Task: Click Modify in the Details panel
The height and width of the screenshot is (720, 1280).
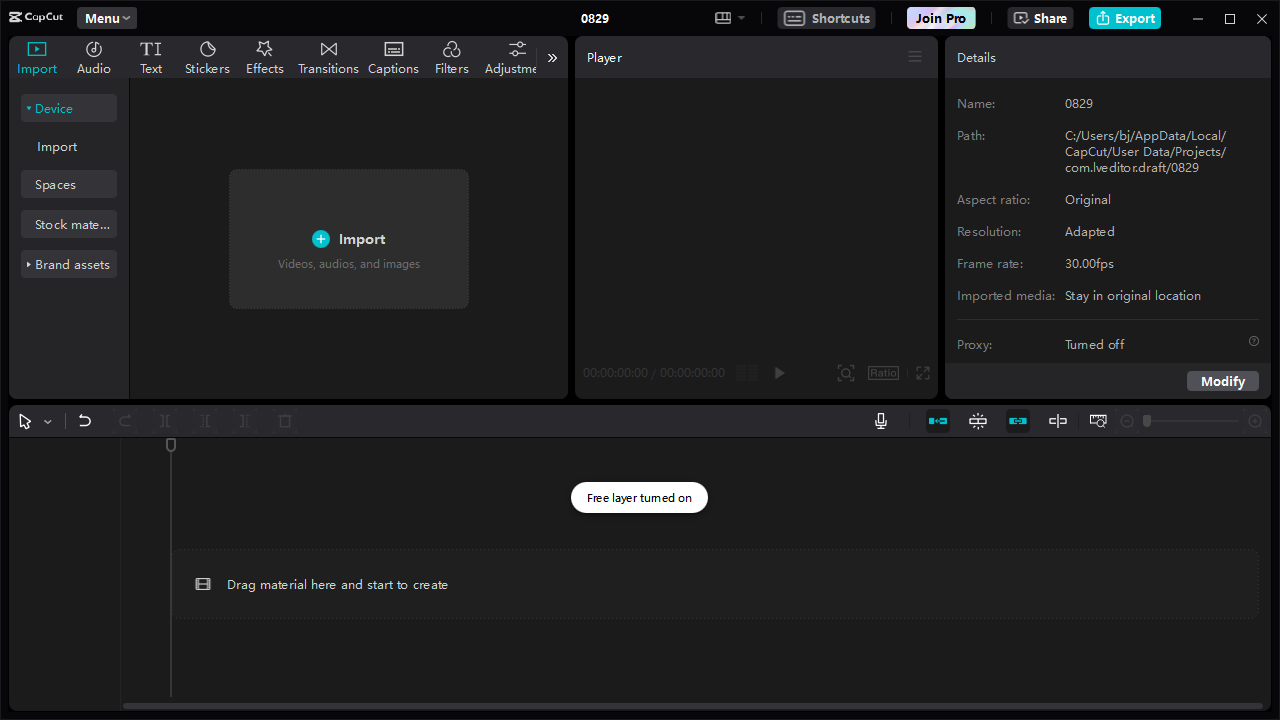Action: coord(1222,380)
